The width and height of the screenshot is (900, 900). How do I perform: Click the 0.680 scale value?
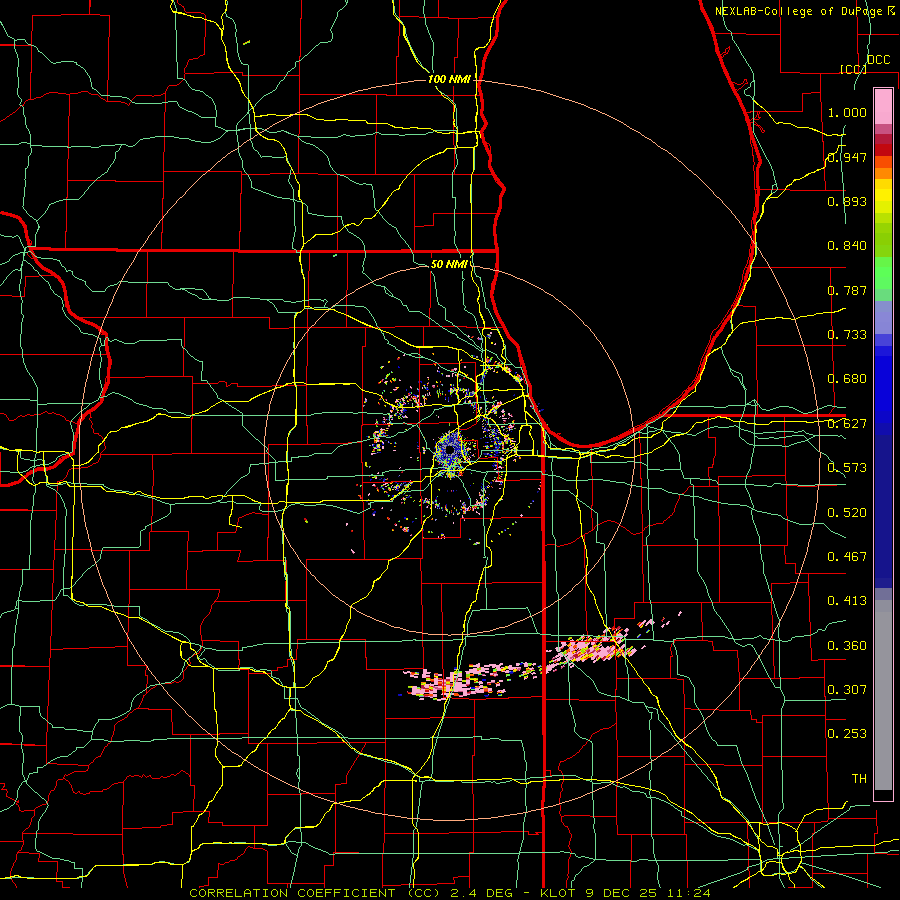click(x=847, y=379)
